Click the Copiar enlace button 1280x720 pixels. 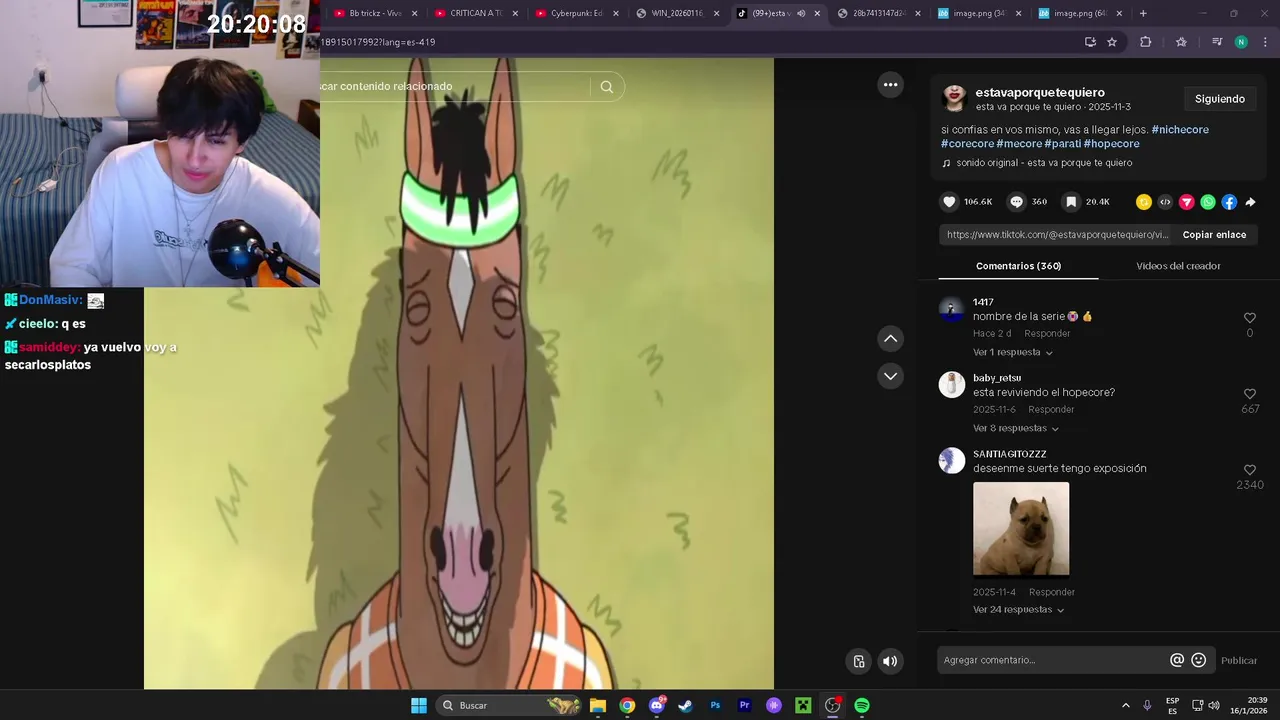1214,235
